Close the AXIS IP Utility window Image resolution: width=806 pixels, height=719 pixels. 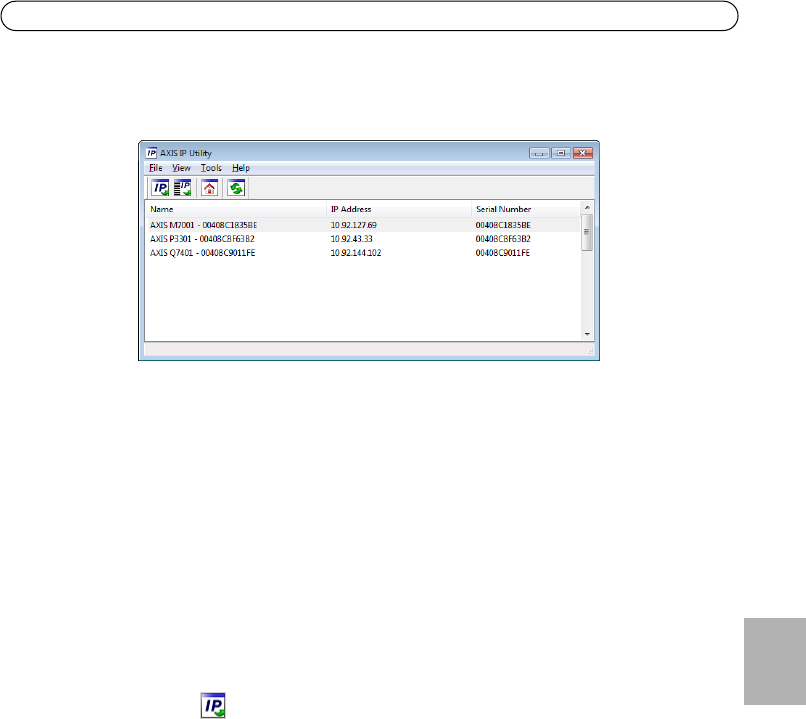tap(582, 153)
